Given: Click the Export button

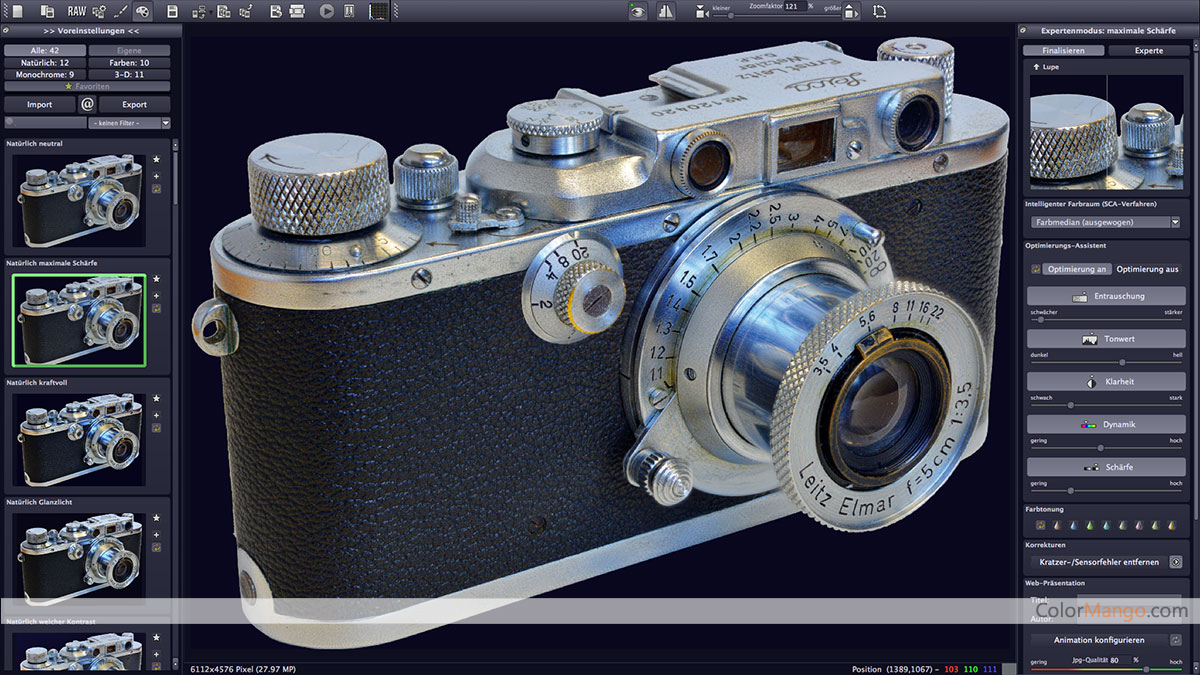Looking at the screenshot, I should coord(135,104).
